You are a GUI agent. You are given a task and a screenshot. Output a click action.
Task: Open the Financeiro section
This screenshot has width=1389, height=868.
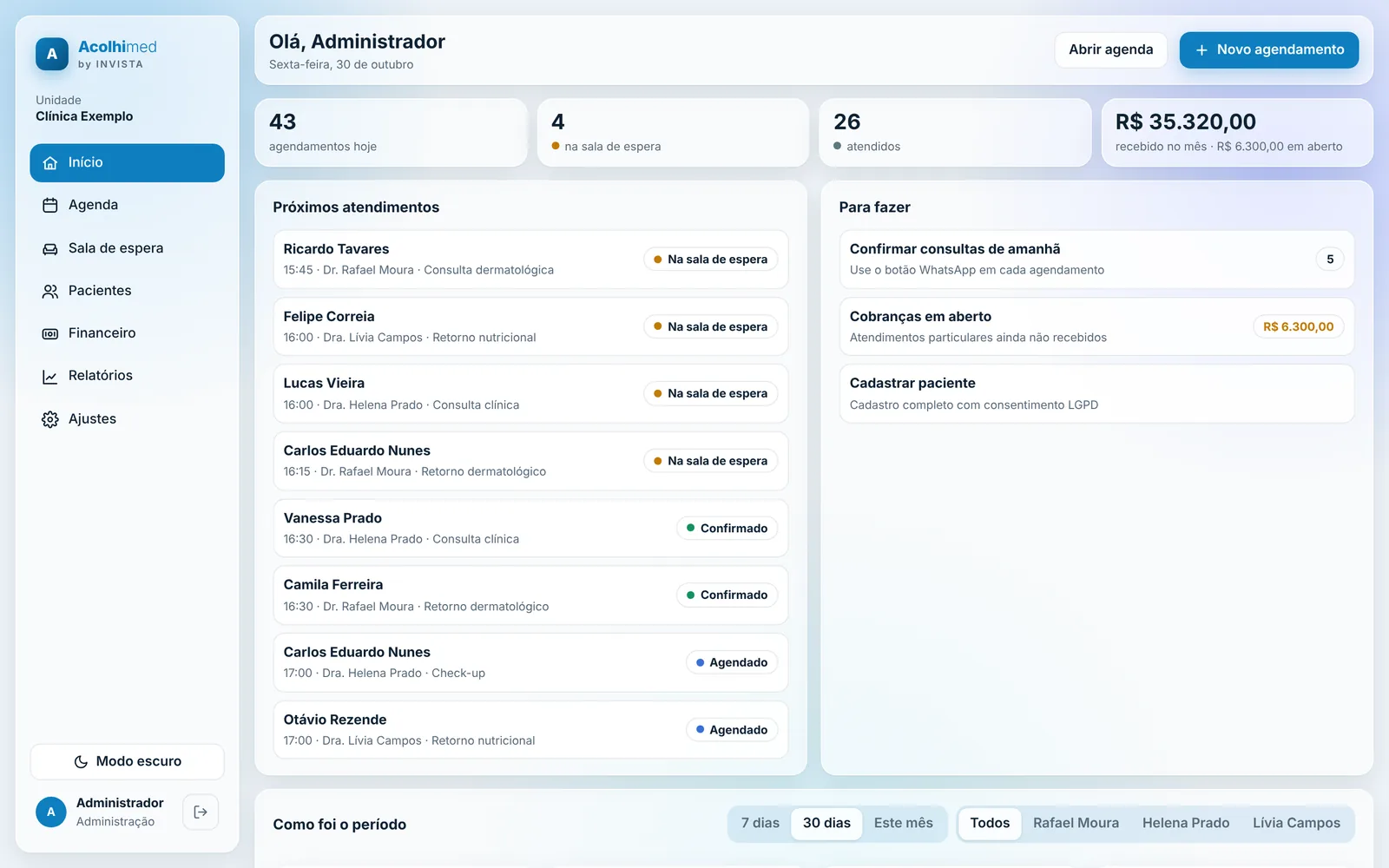click(x=128, y=333)
